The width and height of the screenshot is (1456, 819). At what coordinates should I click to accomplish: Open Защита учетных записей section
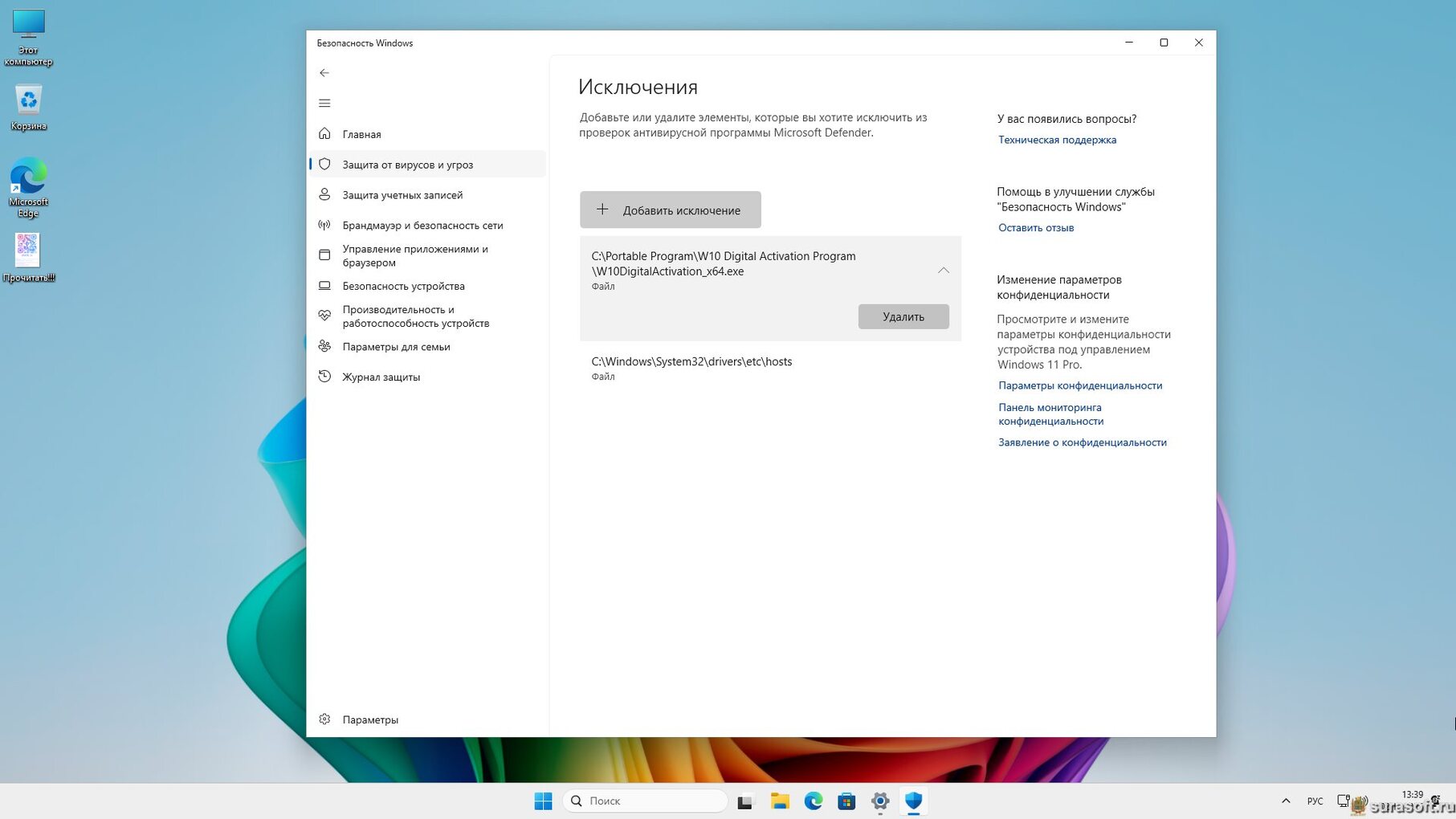pyautogui.click(x=402, y=195)
